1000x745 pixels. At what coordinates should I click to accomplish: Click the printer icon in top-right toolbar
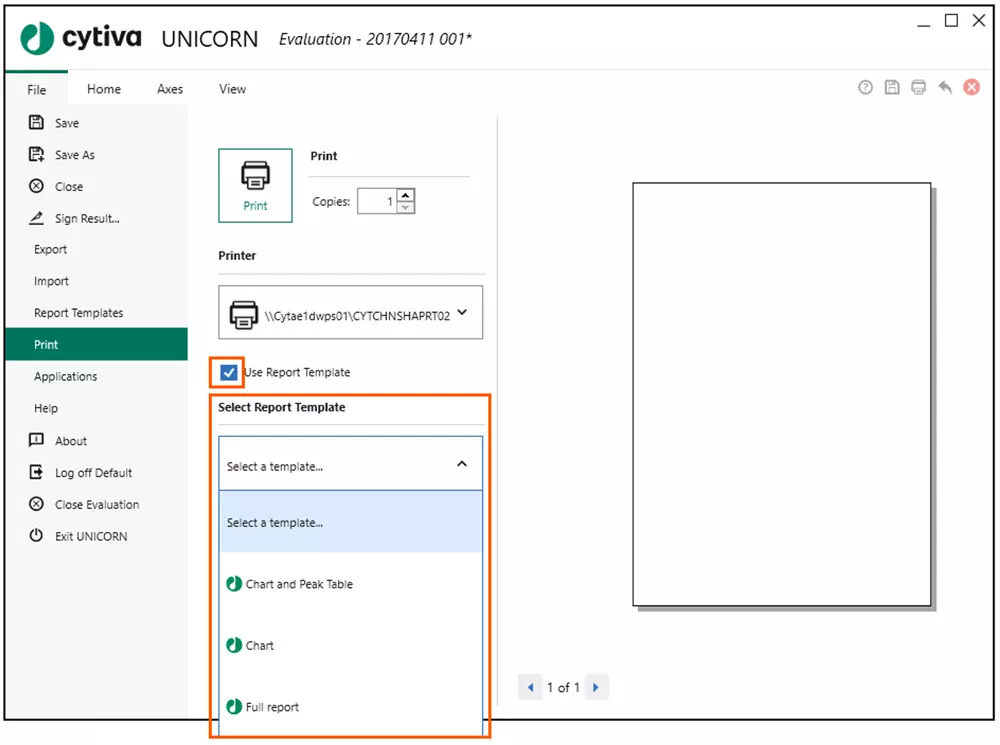click(x=918, y=88)
